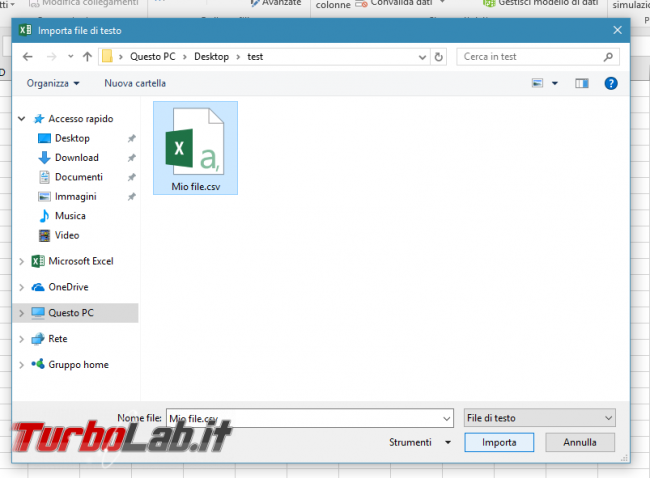This screenshot has width=650, height=478.
Task: Expand the Microsoft Excel tree node
Action: pyautogui.click(x=22, y=262)
